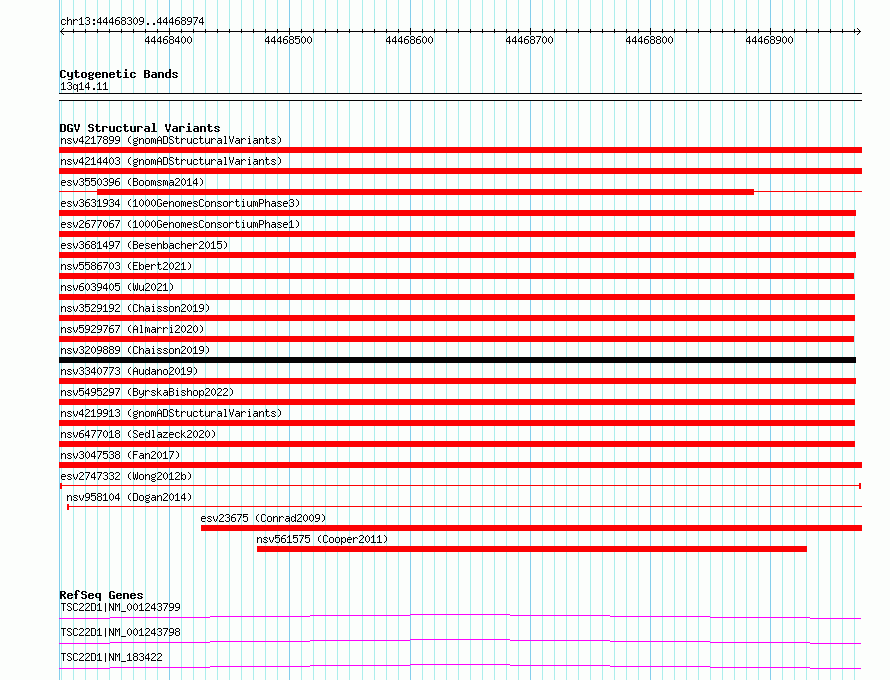
Task: Click ruler position 44468600
Action: [409, 40]
